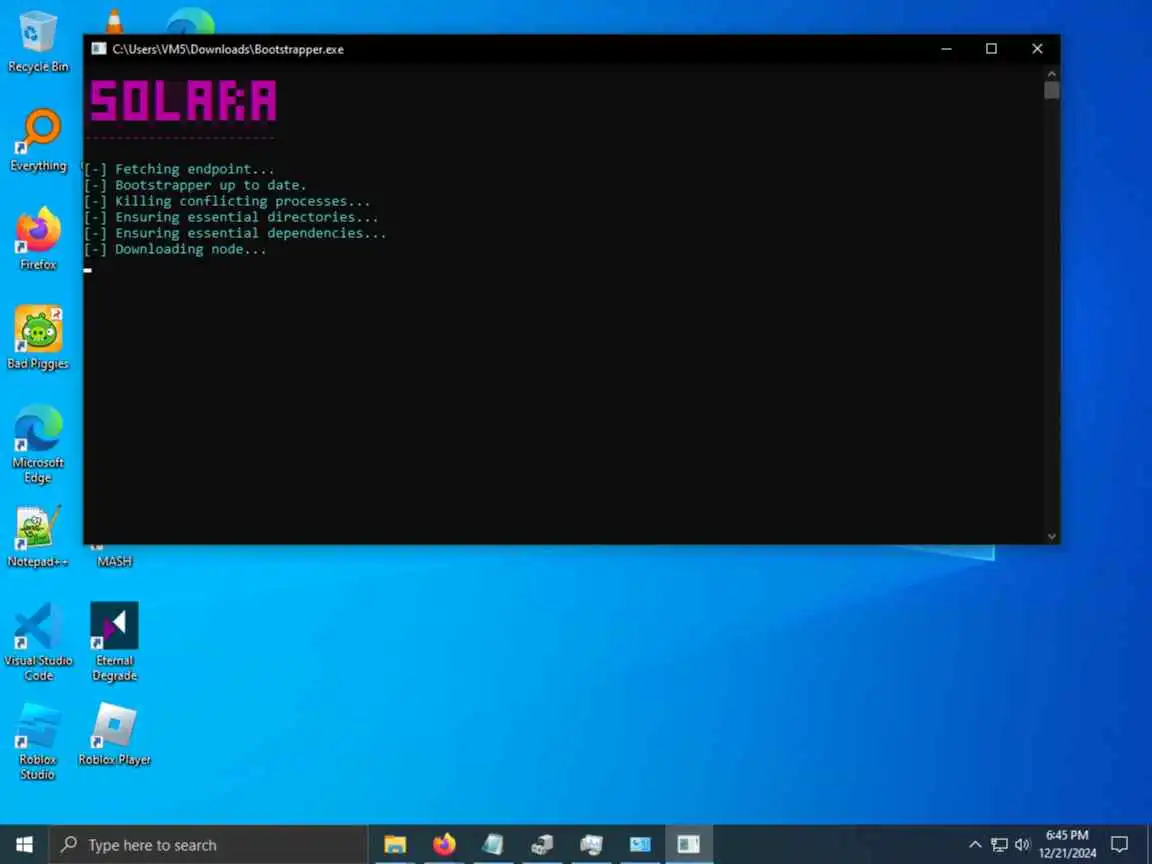The width and height of the screenshot is (1152, 864).
Task: Open the volume control tray icon
Action: pos(1023,845)
